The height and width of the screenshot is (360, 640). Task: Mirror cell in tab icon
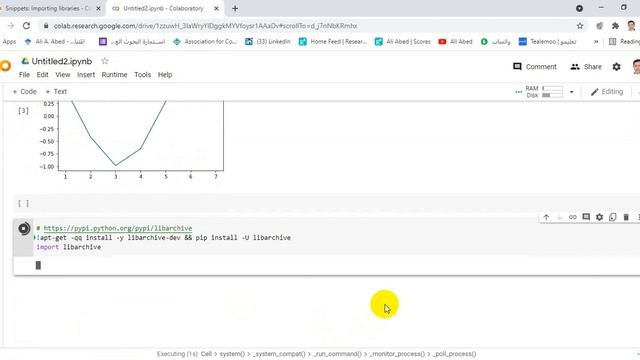pos(612,217)
